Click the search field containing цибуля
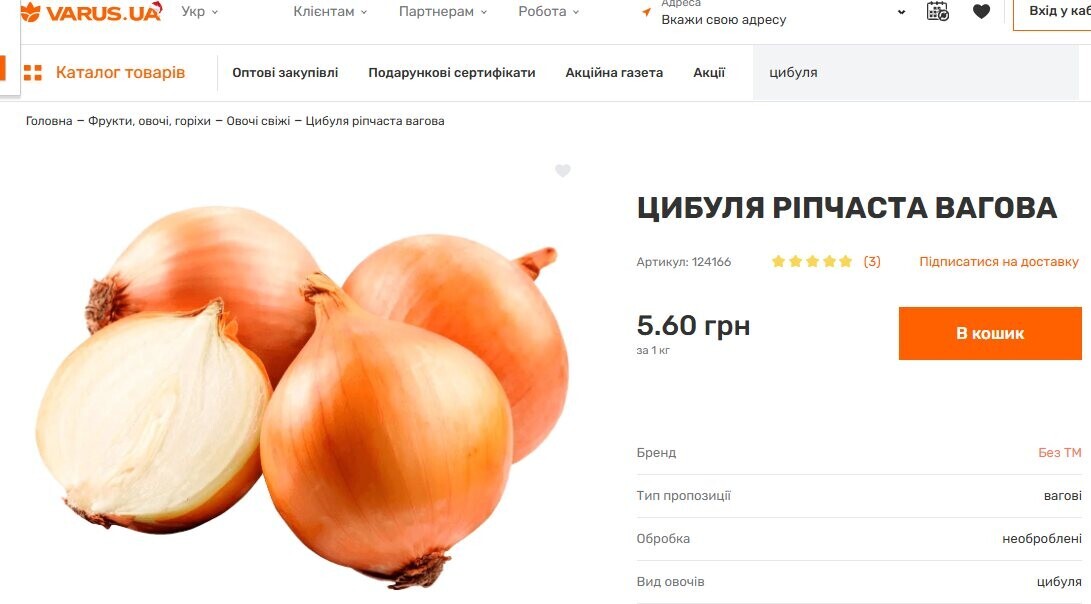This screenshot has width=1091, height=604. click(916, 72)
